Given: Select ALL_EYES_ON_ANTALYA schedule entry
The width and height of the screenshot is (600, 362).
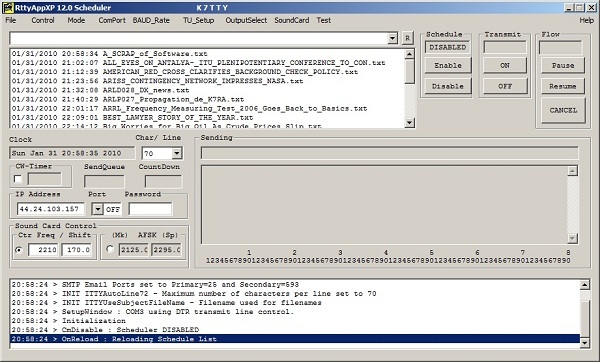Looking at the screenshot, I should pyautogui.click(x=208, y=63).
